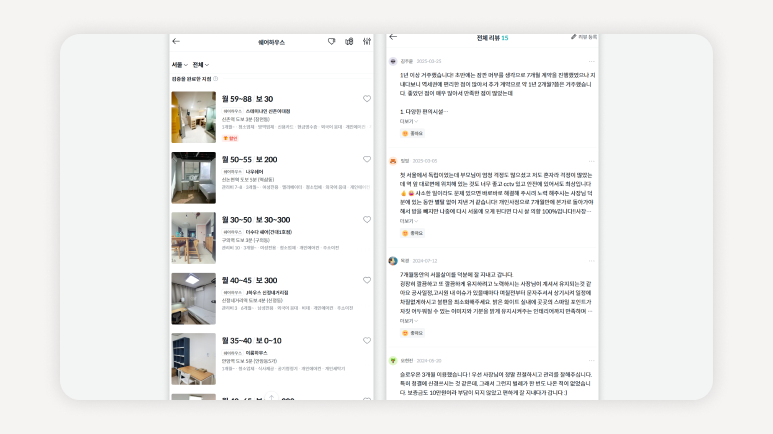This screenshot has width=773, height=434.
Task: Open the listing priced 월 40~45 보 300
Action: 249,281
